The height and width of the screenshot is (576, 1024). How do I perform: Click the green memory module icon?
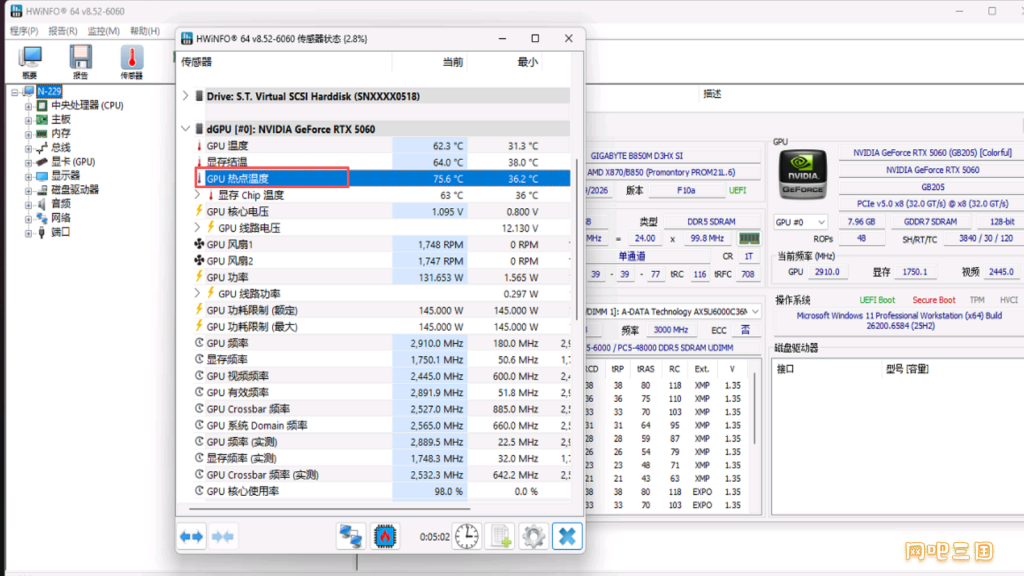(x=749, y=238)
